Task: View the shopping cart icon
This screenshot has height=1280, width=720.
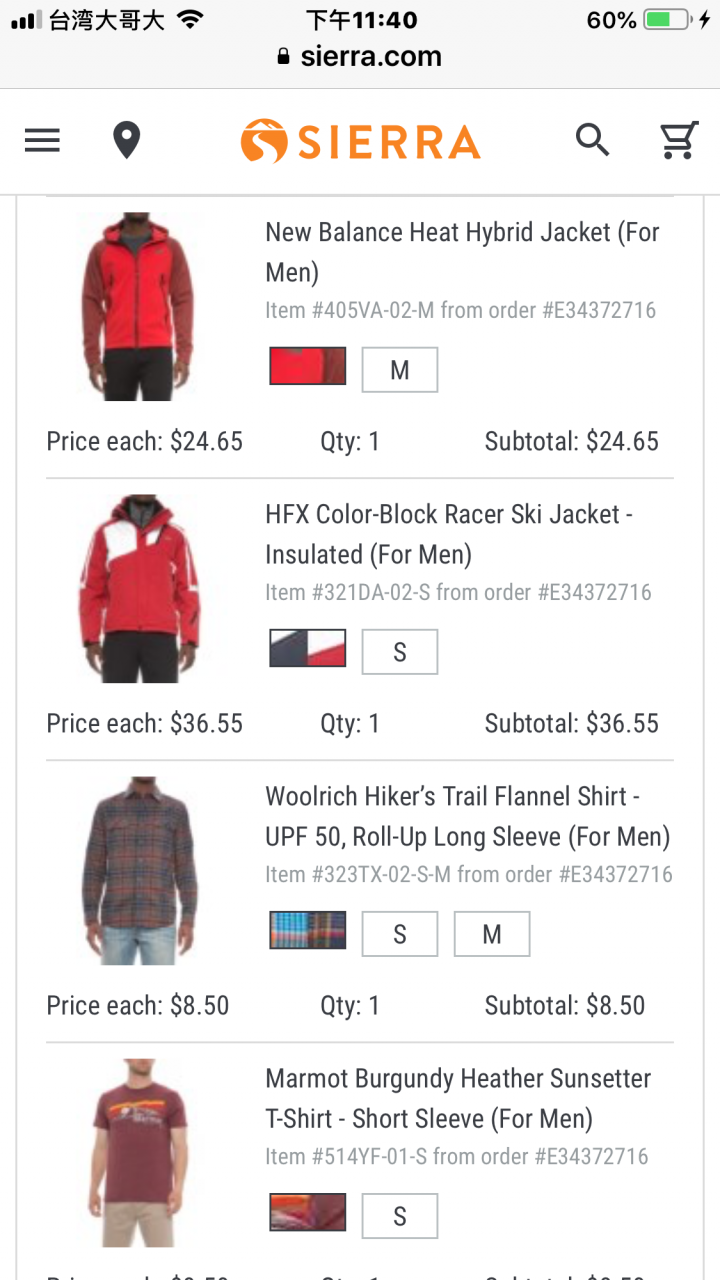Action: click(x=679, y=141)
